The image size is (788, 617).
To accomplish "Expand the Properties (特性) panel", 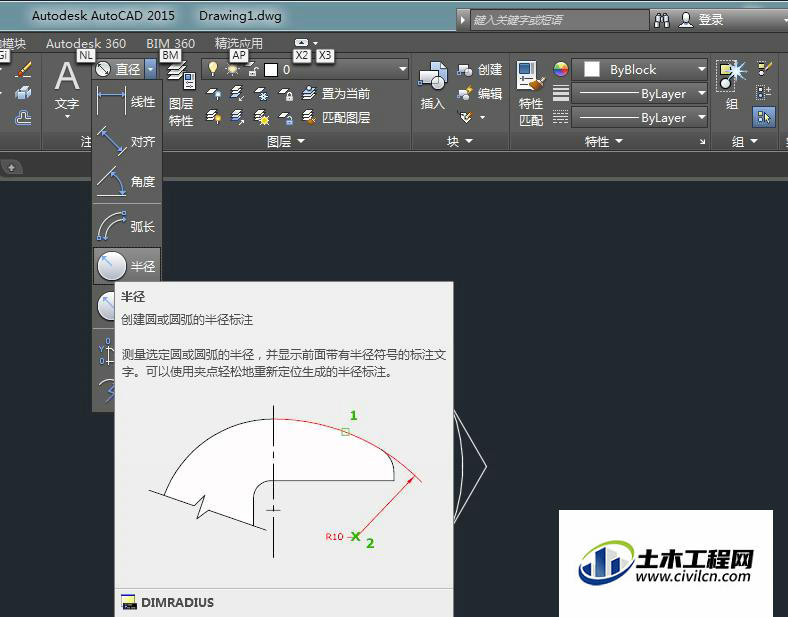I will [x=603, y=142].
